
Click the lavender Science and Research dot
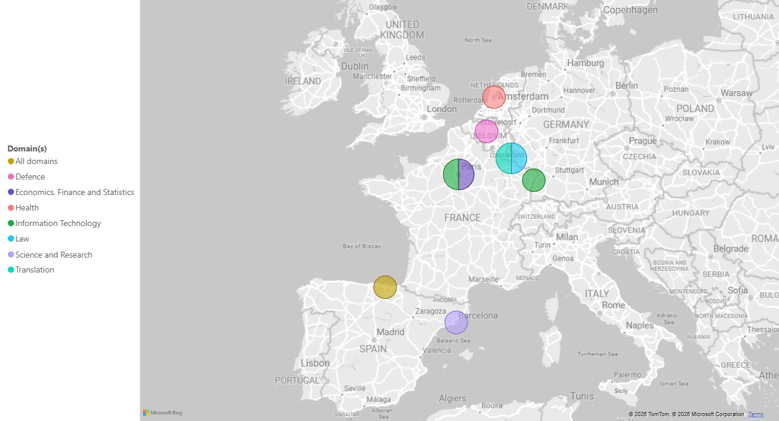coord(11,254)
